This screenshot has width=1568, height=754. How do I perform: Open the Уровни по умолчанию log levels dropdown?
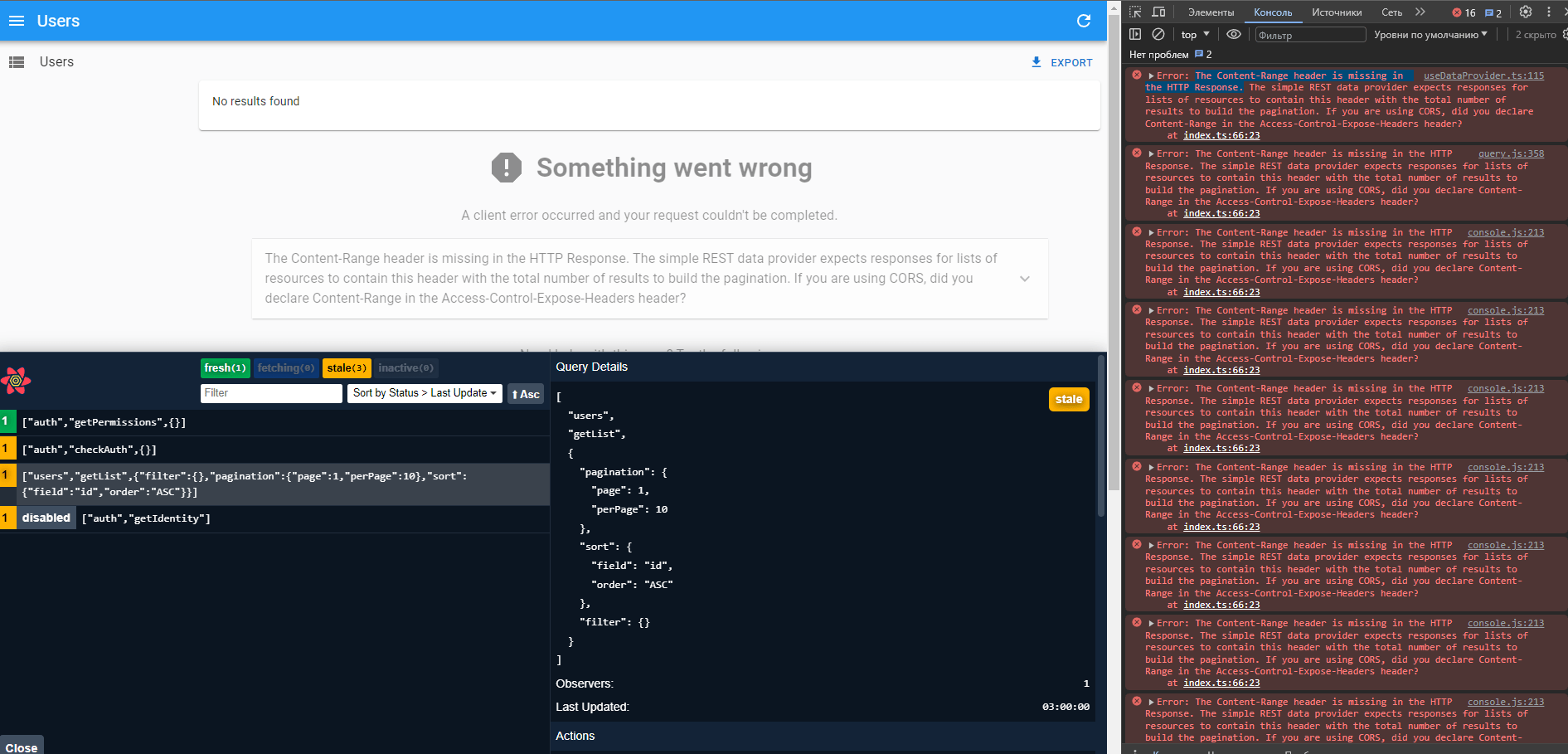[x=1430, y=34]
